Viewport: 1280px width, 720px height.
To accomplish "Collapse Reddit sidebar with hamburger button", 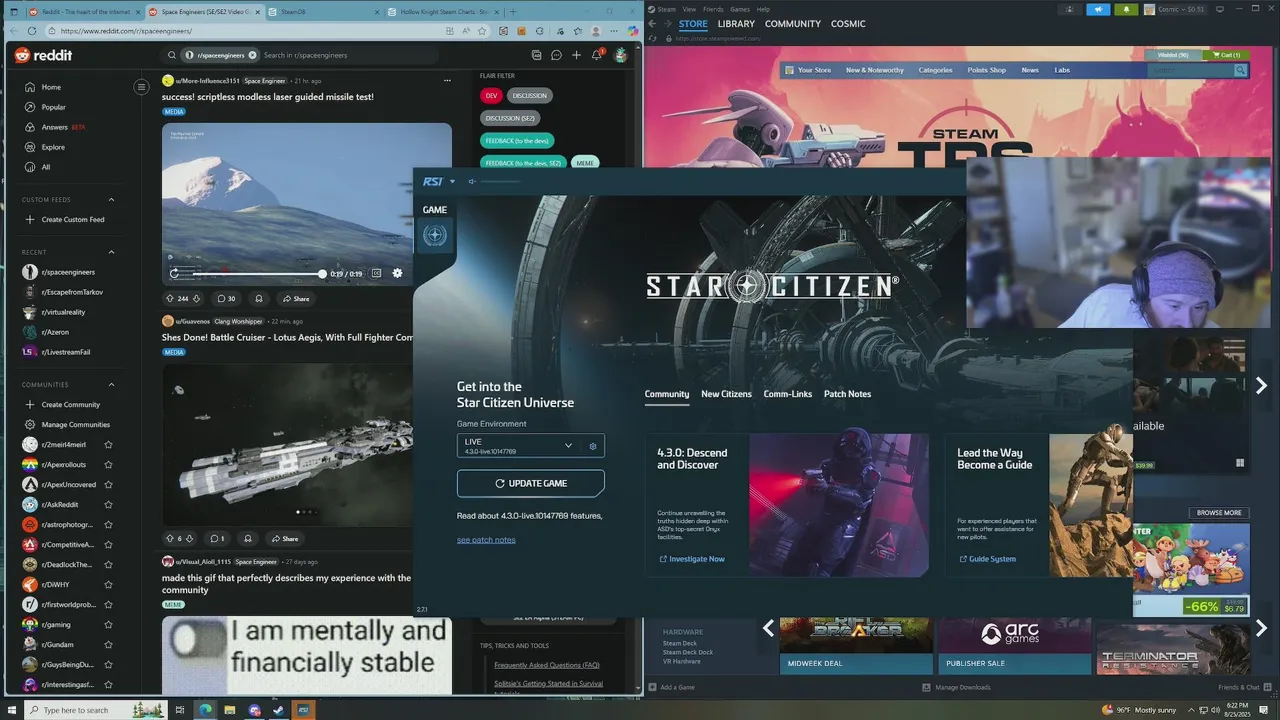I will [x=141, y=87].
